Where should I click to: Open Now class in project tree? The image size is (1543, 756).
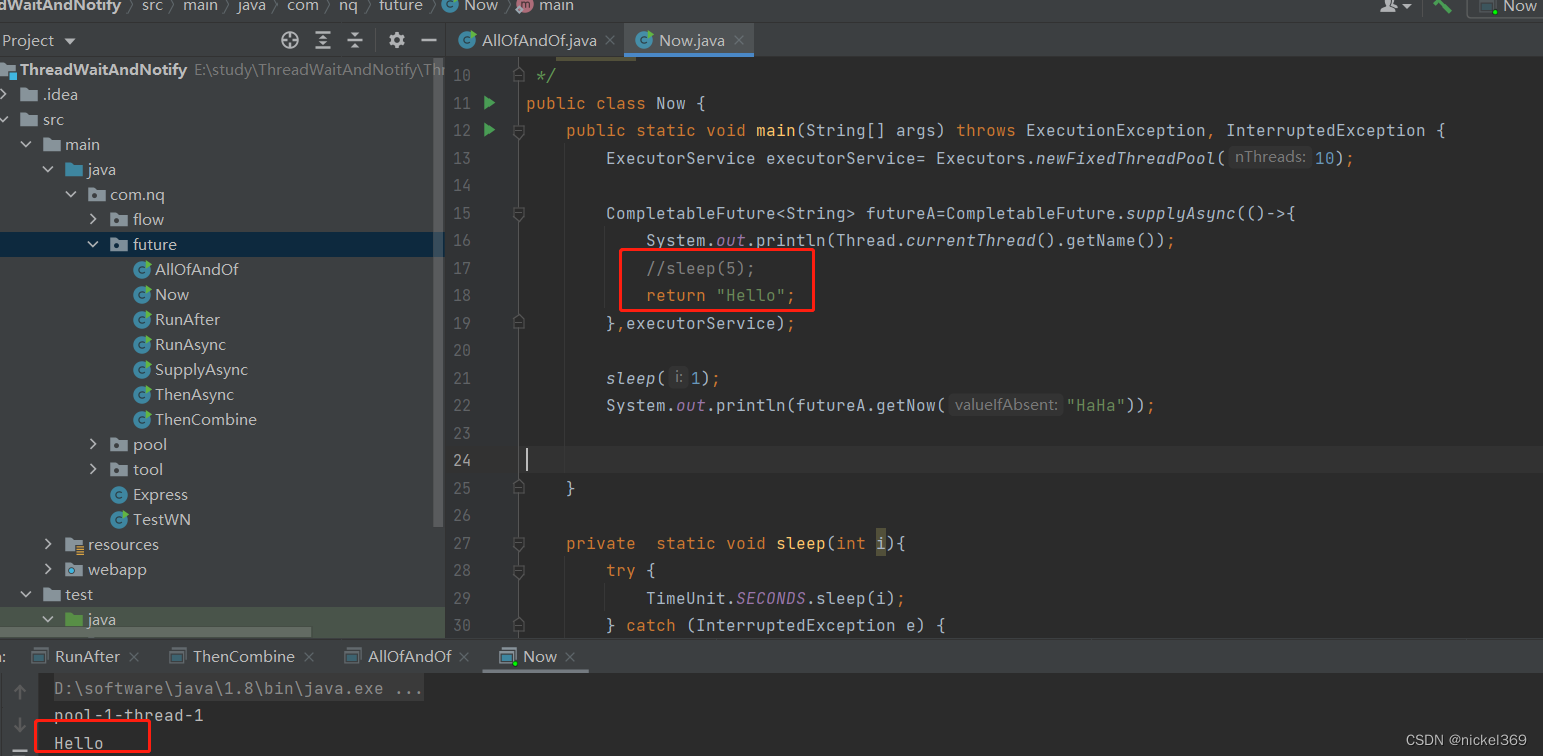tap(172, 295)
